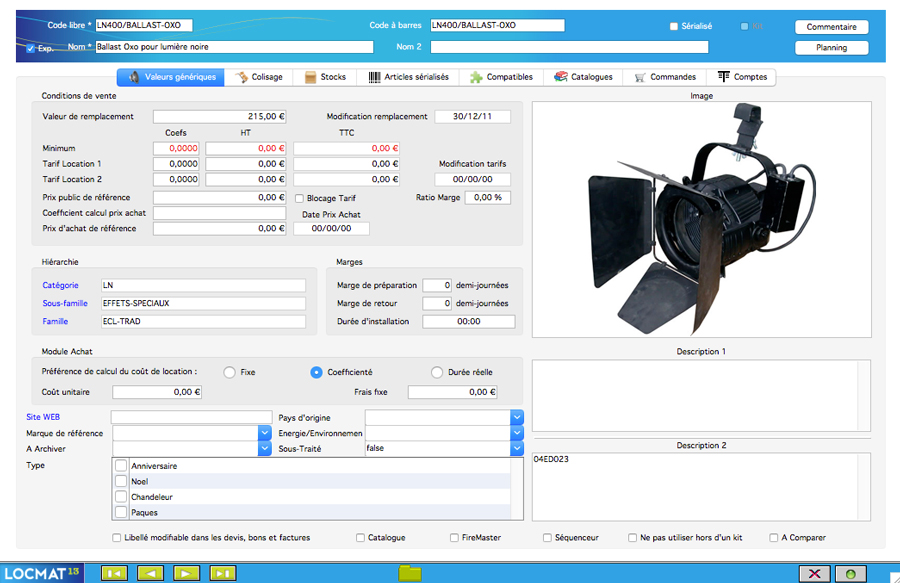Click the Comptes tab icon
This screenshot has height=583, width=900.
724,76
